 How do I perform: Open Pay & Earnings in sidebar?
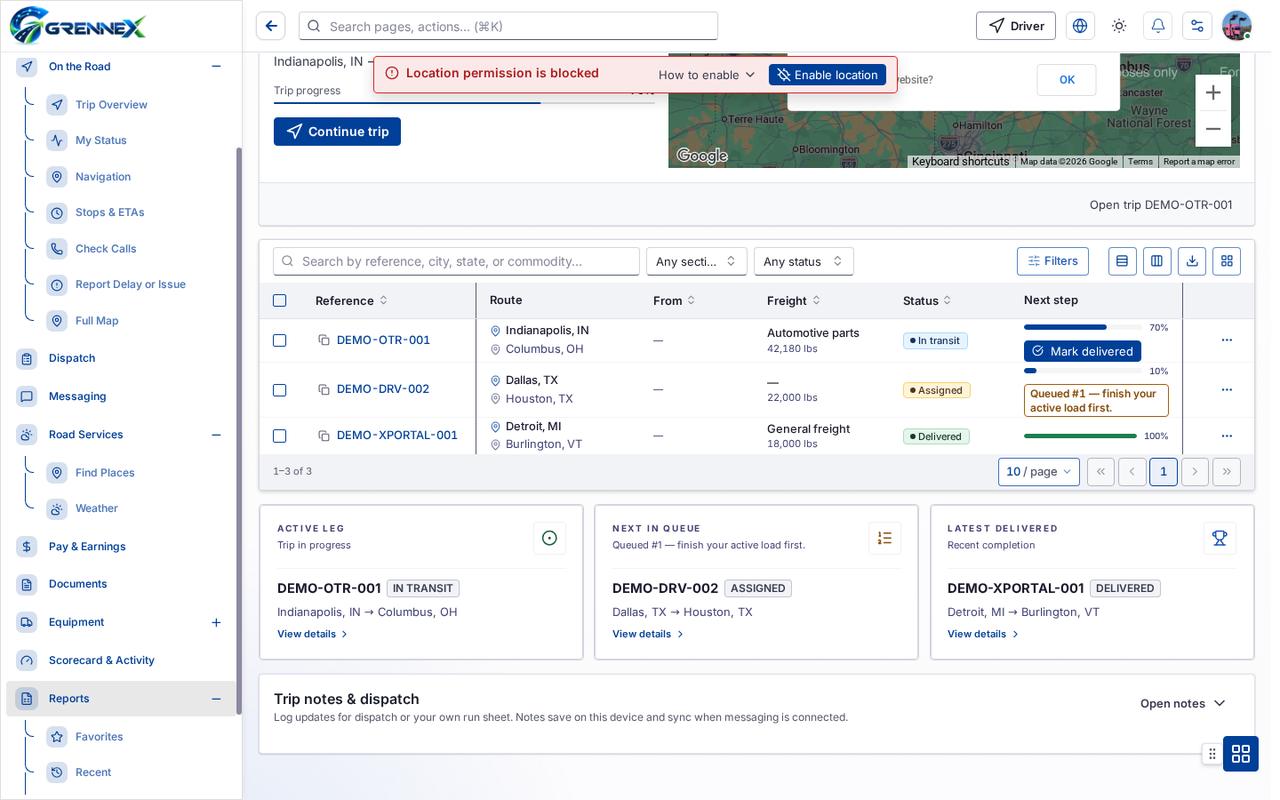point(87,546)
